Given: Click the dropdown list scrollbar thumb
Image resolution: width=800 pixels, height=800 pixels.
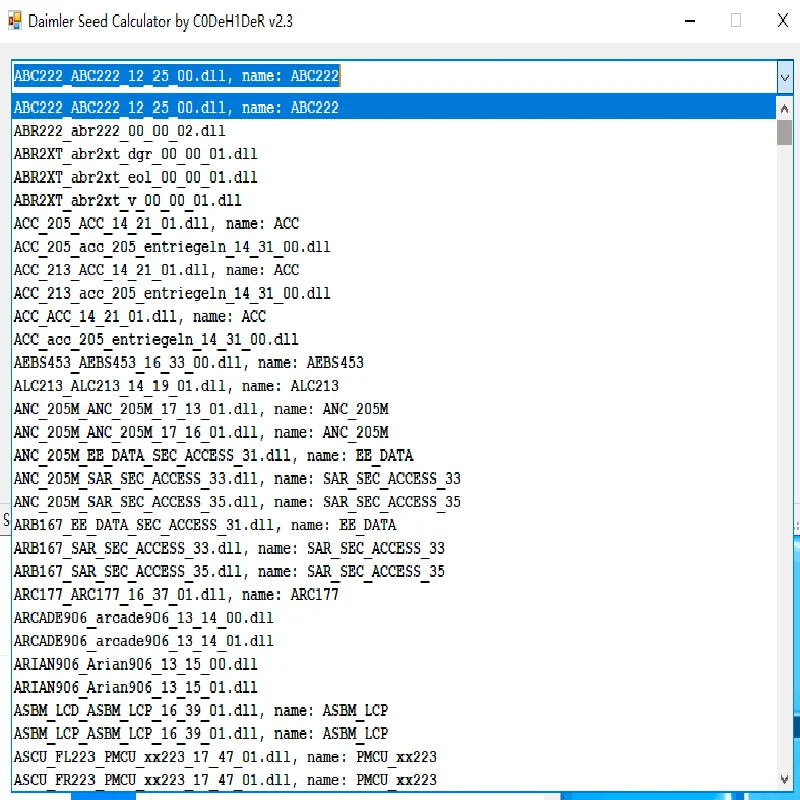Looking at the screenshot, I should 784,133.
